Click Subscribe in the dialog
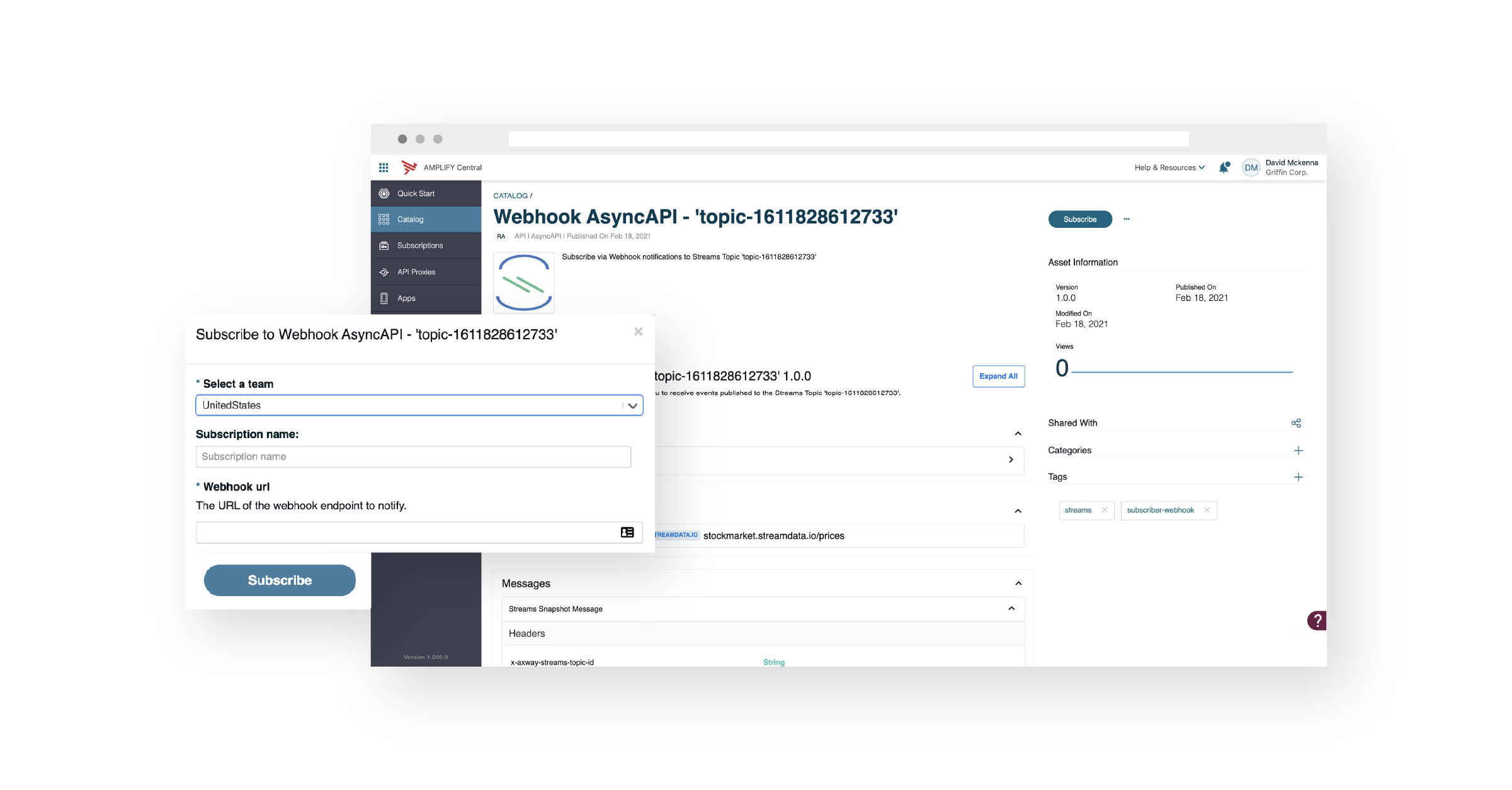 point(280,580)
